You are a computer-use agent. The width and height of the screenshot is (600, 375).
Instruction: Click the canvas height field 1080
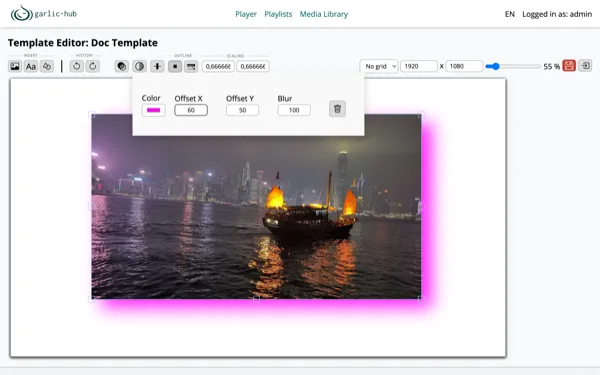[x=464, y=66]
